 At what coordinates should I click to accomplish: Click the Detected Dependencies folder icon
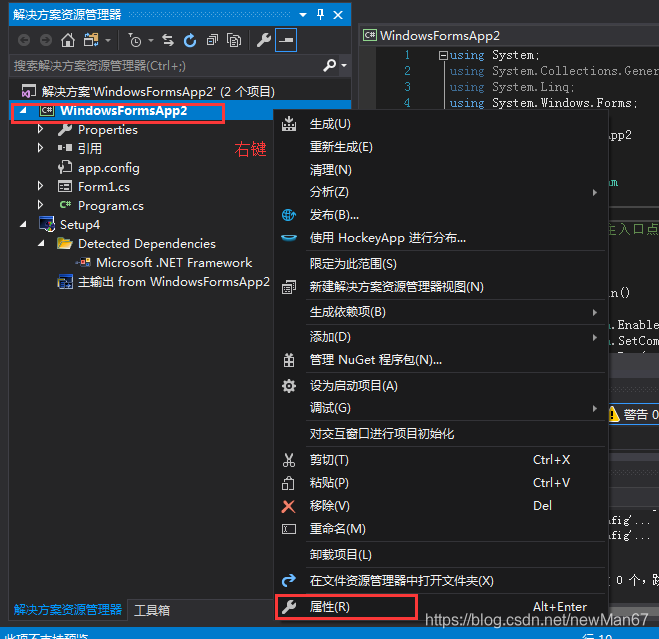(65, 243)
